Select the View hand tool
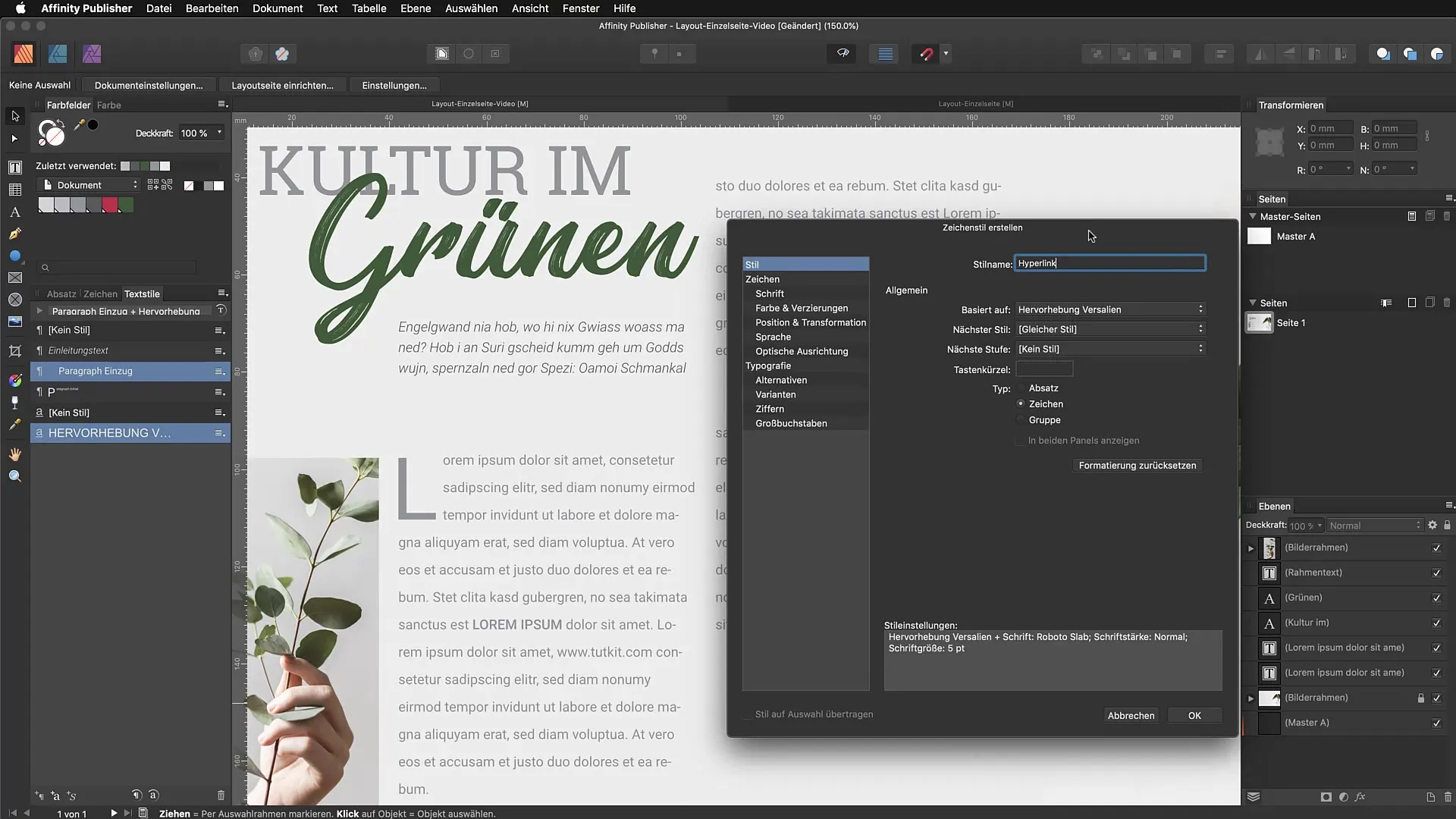Screen dimensions: 1456x819 click(x=15, y=454)
